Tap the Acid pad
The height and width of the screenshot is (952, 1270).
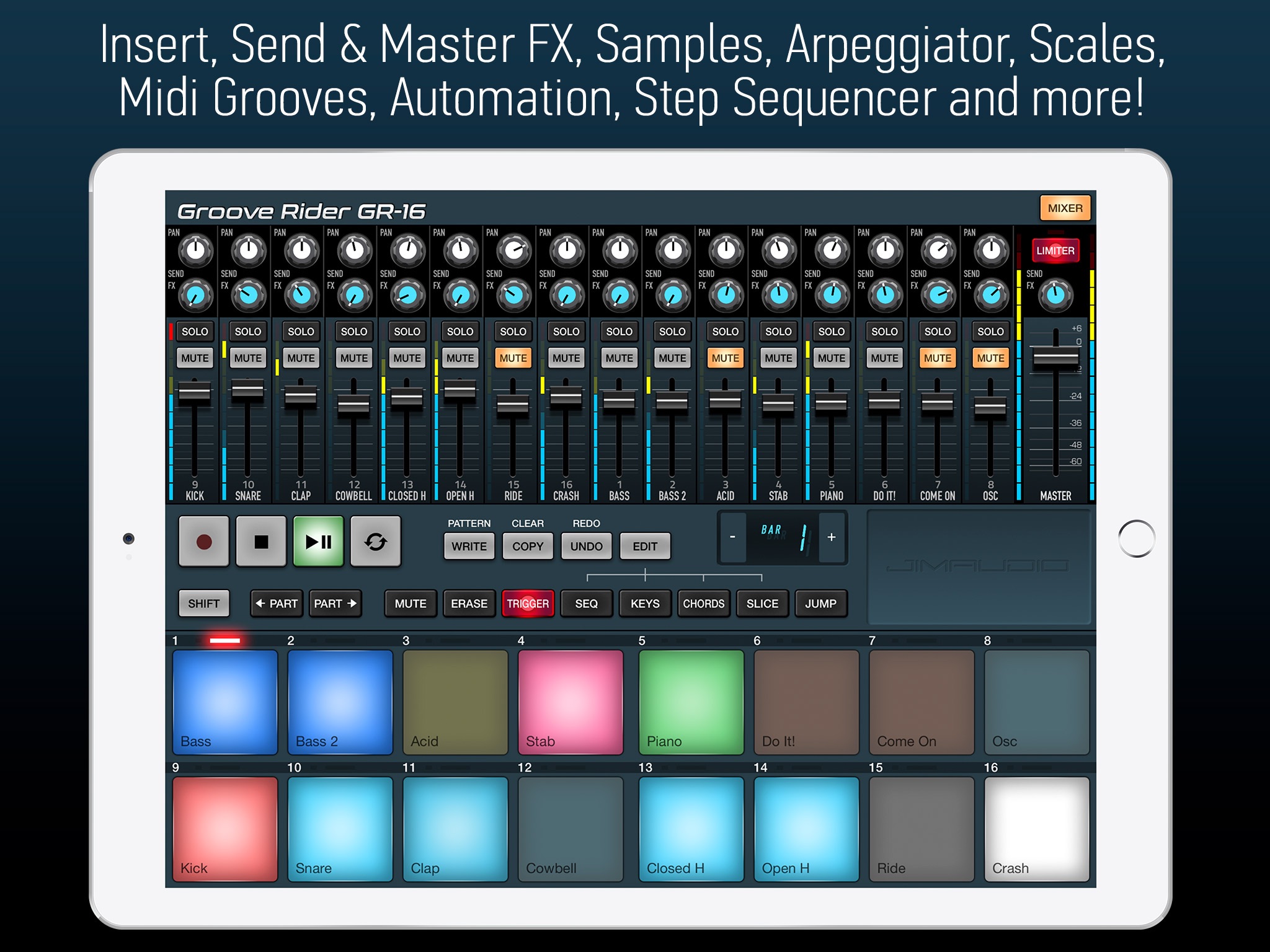click(456, 702)
